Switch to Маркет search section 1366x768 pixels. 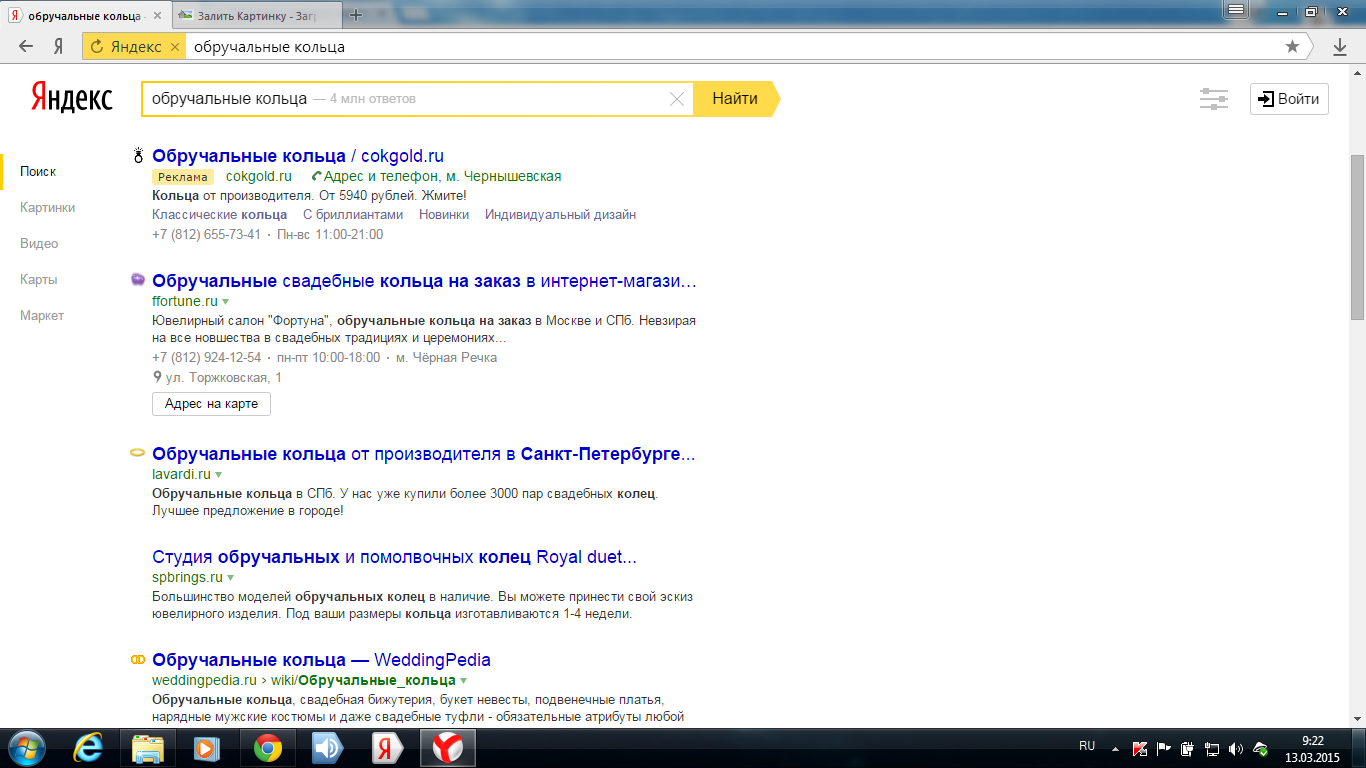(42, 315)
